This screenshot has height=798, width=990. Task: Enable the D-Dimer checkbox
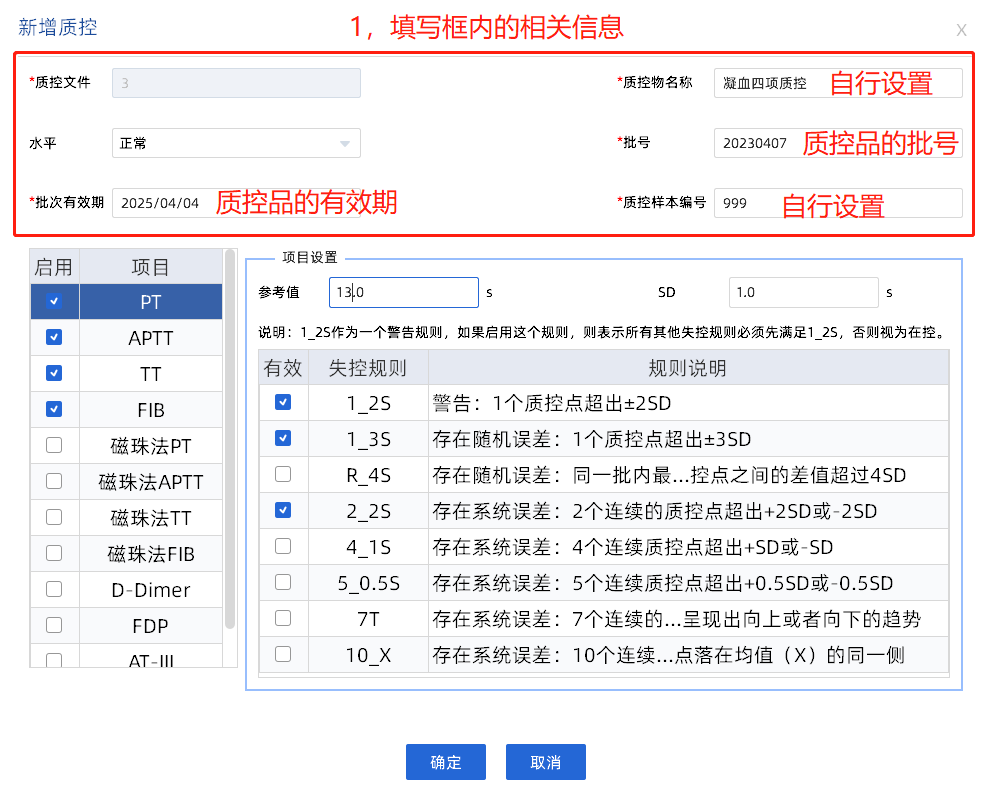coord(54,589)
